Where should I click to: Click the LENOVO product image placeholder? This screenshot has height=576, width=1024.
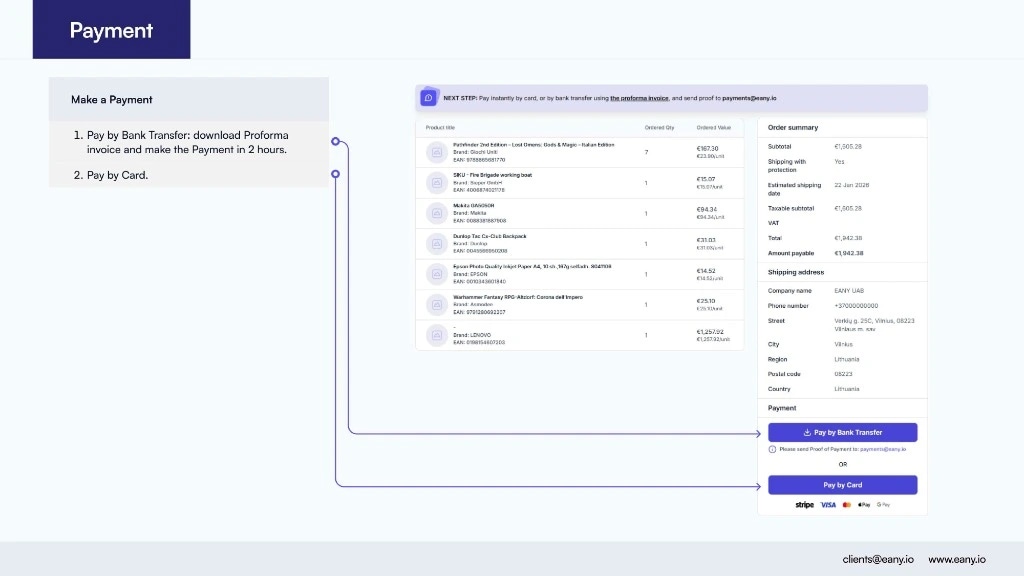pyautogui.click(x=437, y=335)
